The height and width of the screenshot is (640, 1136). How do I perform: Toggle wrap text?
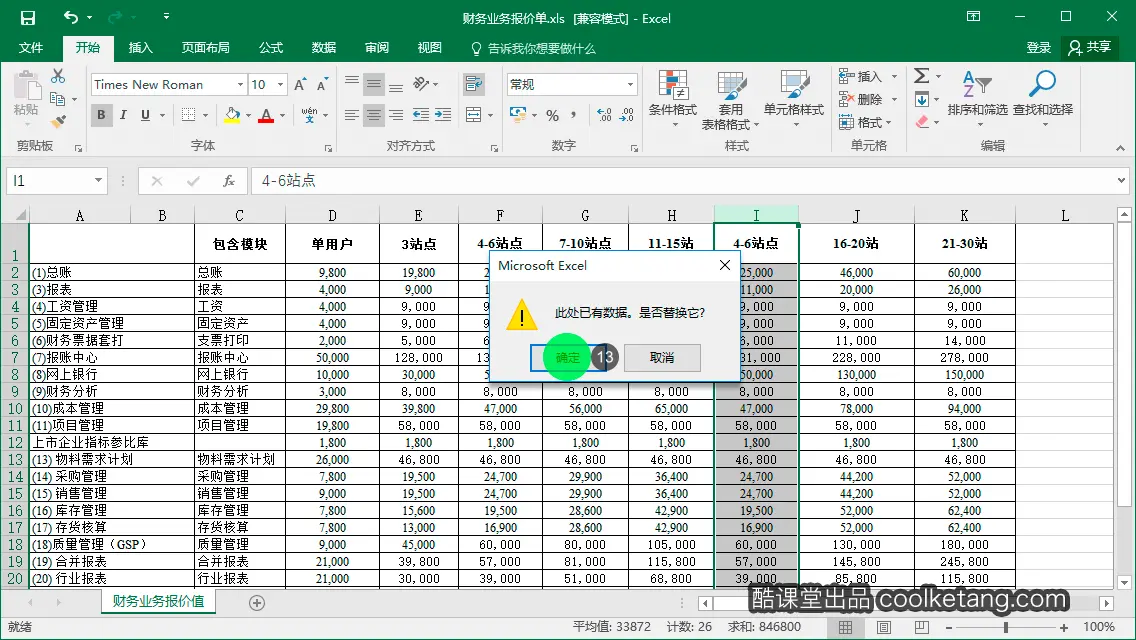(x=474, y=84)
